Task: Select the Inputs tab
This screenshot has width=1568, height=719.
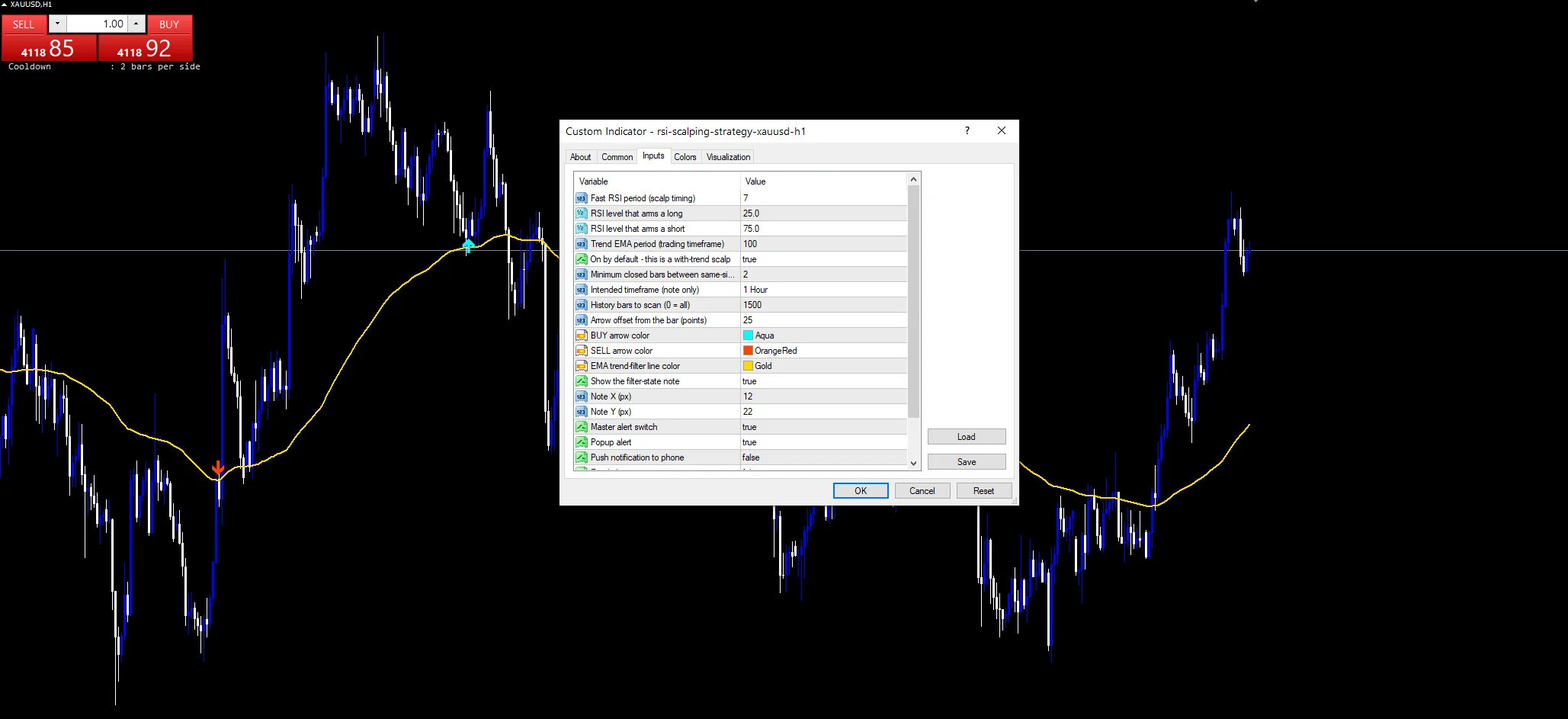Action: (x=653, y=156)
